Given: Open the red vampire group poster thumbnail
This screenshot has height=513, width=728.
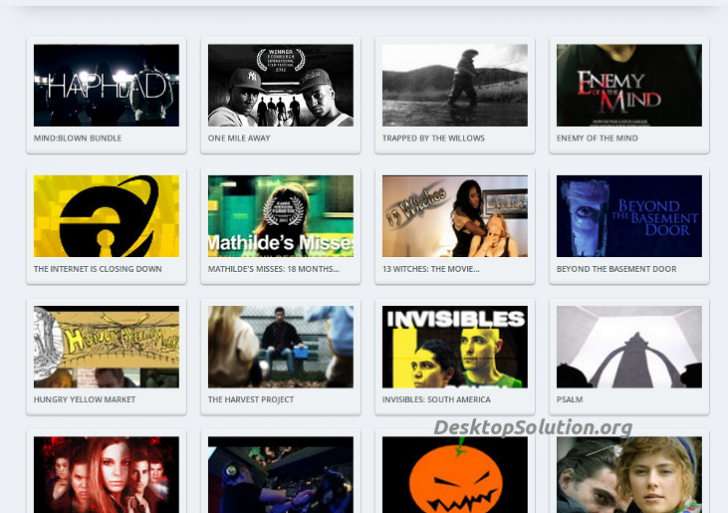Looking at the screenshot, I should (x=106, y=475).
